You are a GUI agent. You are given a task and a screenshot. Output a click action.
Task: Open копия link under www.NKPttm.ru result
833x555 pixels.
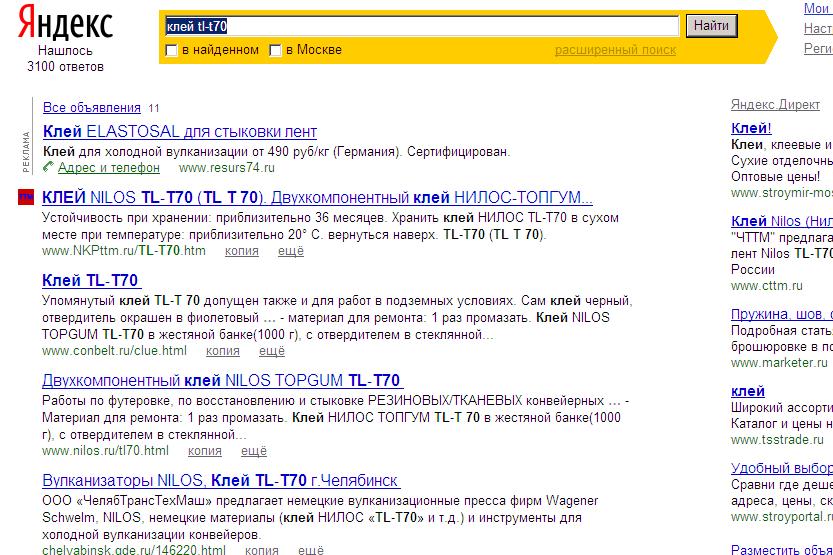pyautogui.click(x=242, y=251)
